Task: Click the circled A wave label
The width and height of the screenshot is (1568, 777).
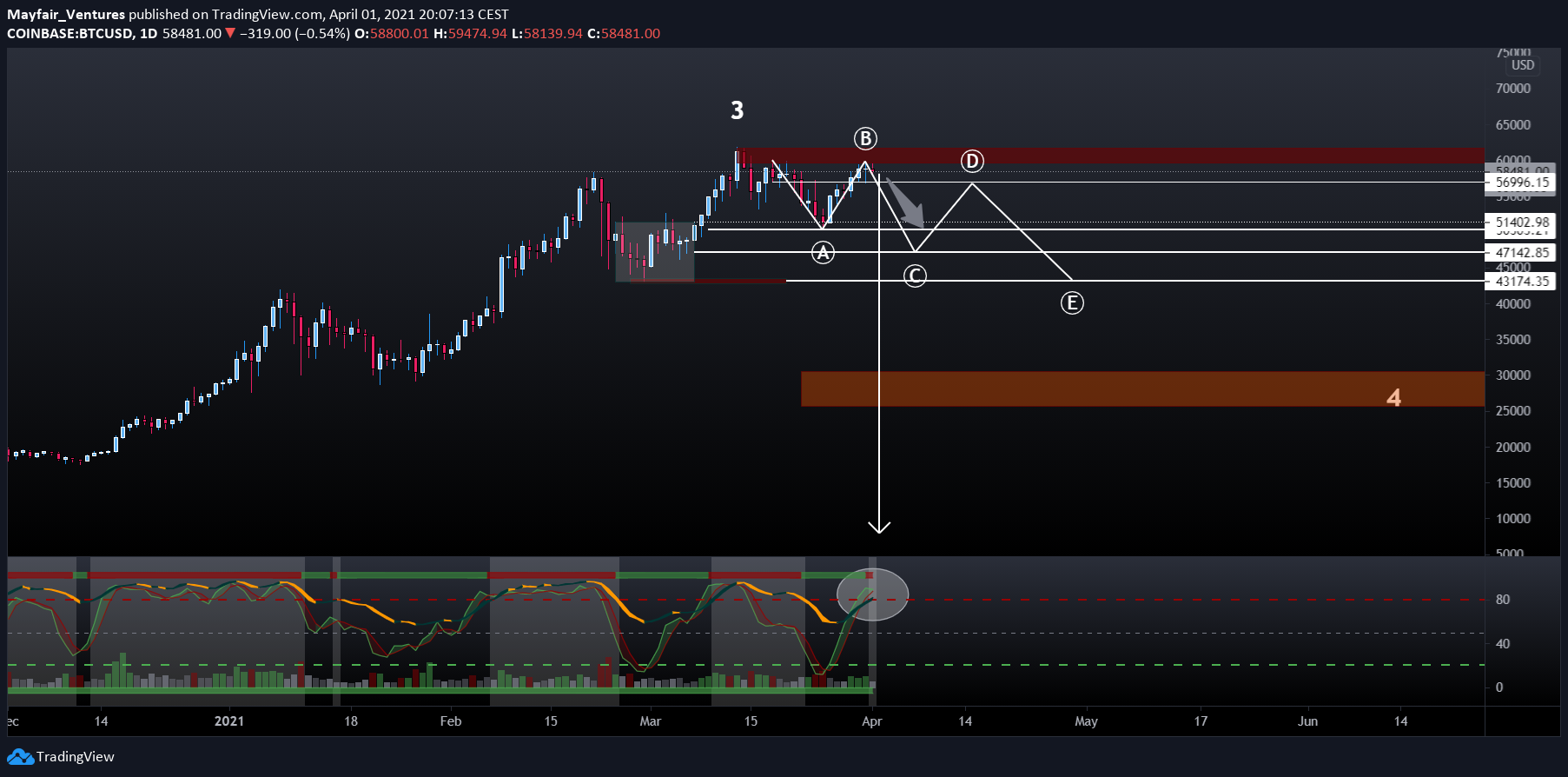Action: [823, 253]
